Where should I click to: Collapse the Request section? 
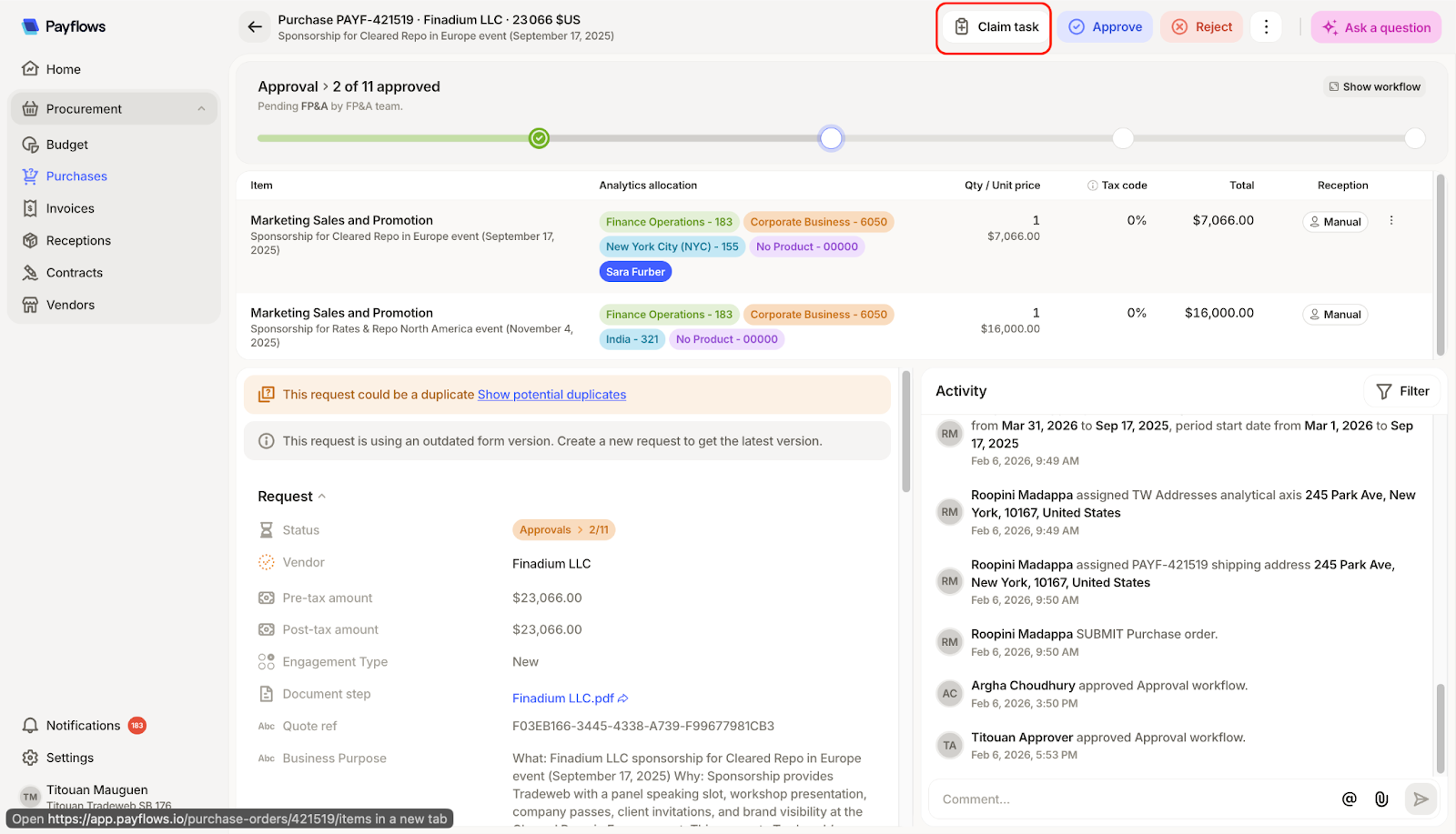(291, 497)
